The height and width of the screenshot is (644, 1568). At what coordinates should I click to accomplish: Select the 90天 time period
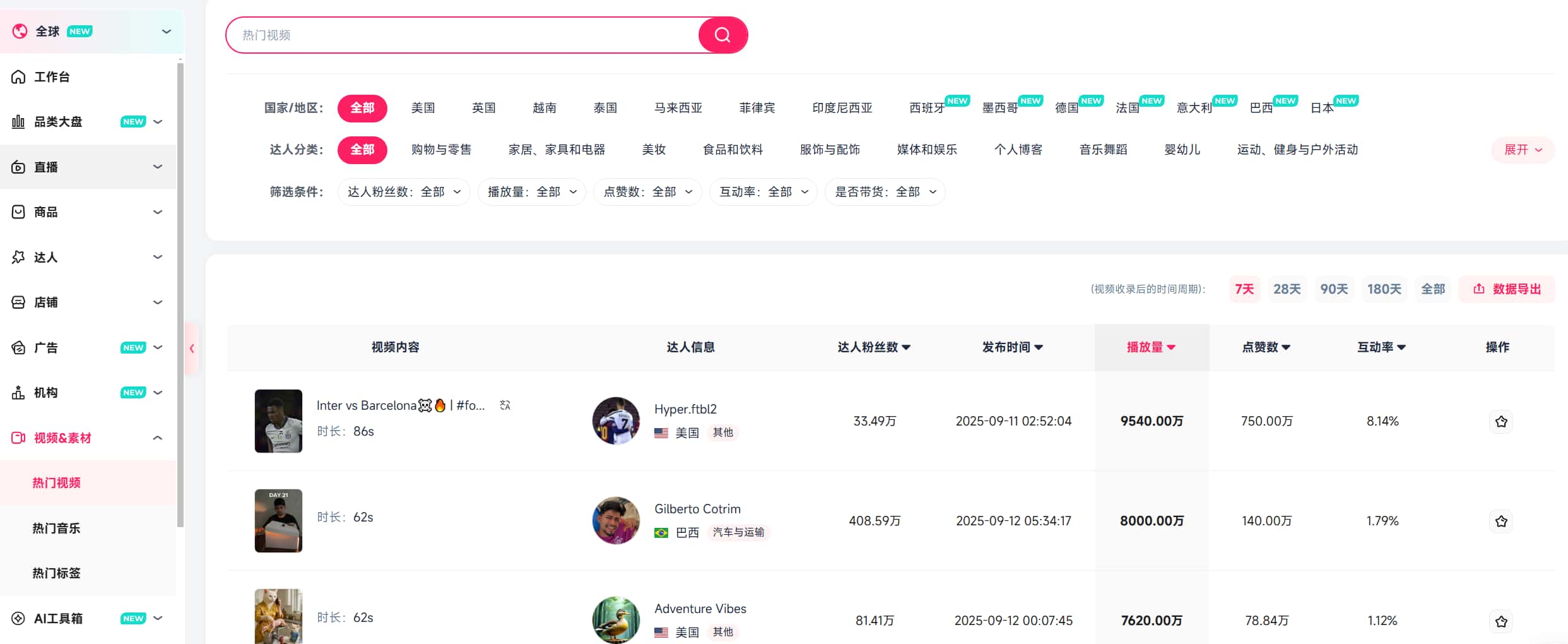click(1334, 289)
